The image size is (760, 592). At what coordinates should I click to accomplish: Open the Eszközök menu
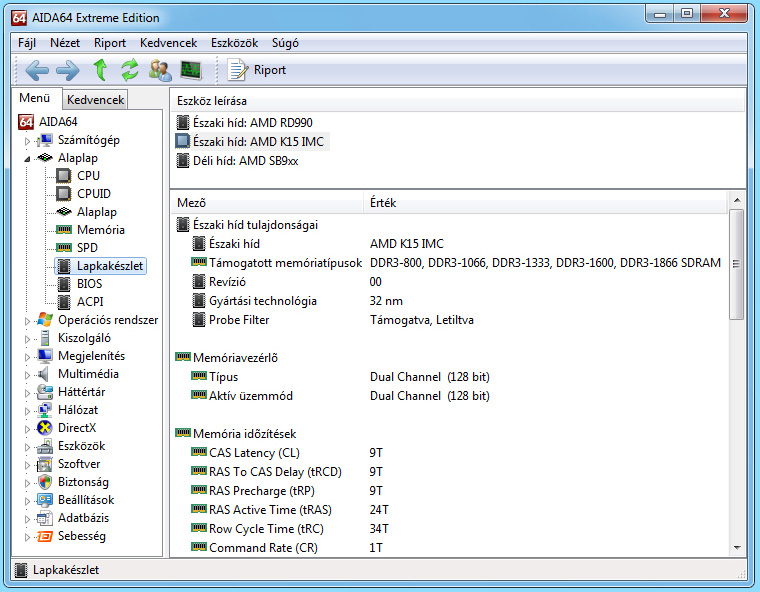[x=234, y=43]
